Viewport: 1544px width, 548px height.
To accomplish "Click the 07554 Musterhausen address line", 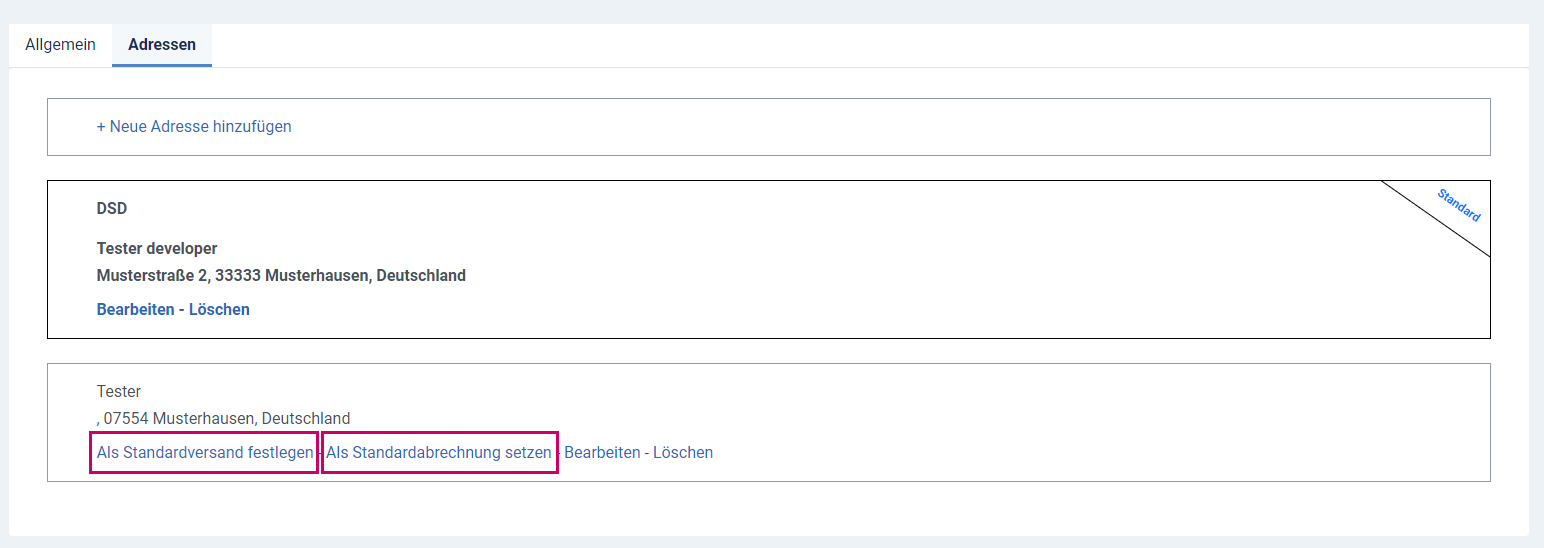I will tap(223, 418).
